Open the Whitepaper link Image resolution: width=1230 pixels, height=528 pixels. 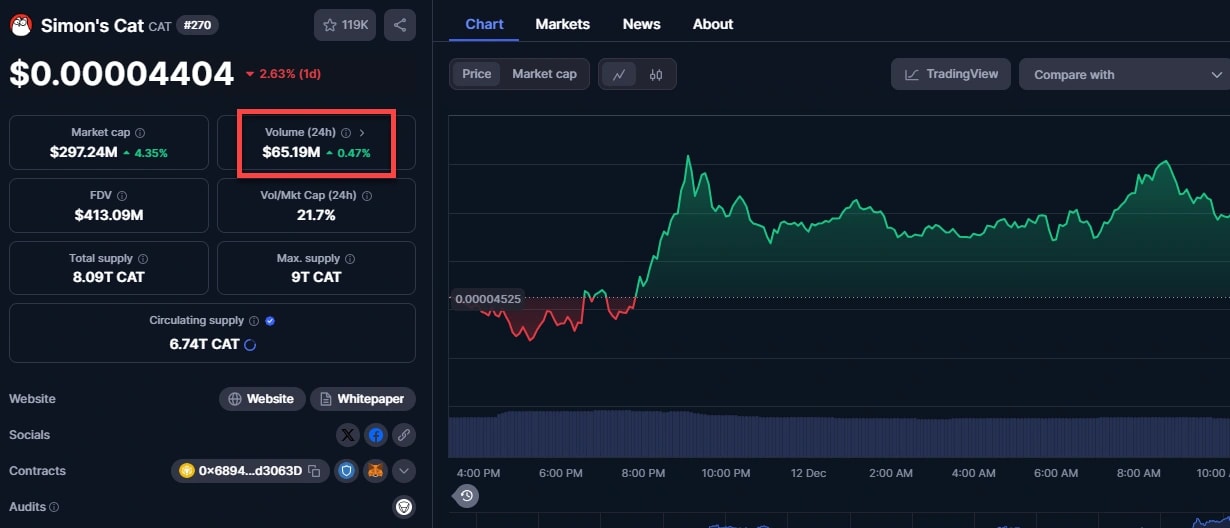point(362,399)
